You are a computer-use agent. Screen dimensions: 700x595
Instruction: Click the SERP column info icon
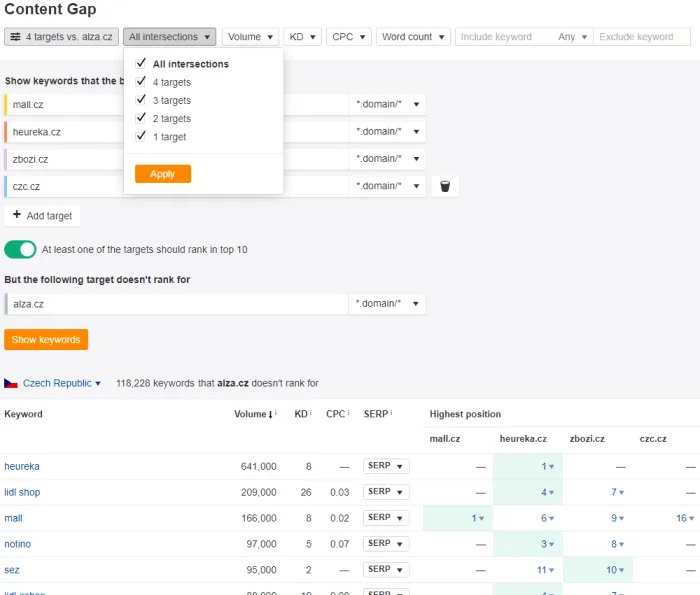pyautogui.click(x=391, y=412)
